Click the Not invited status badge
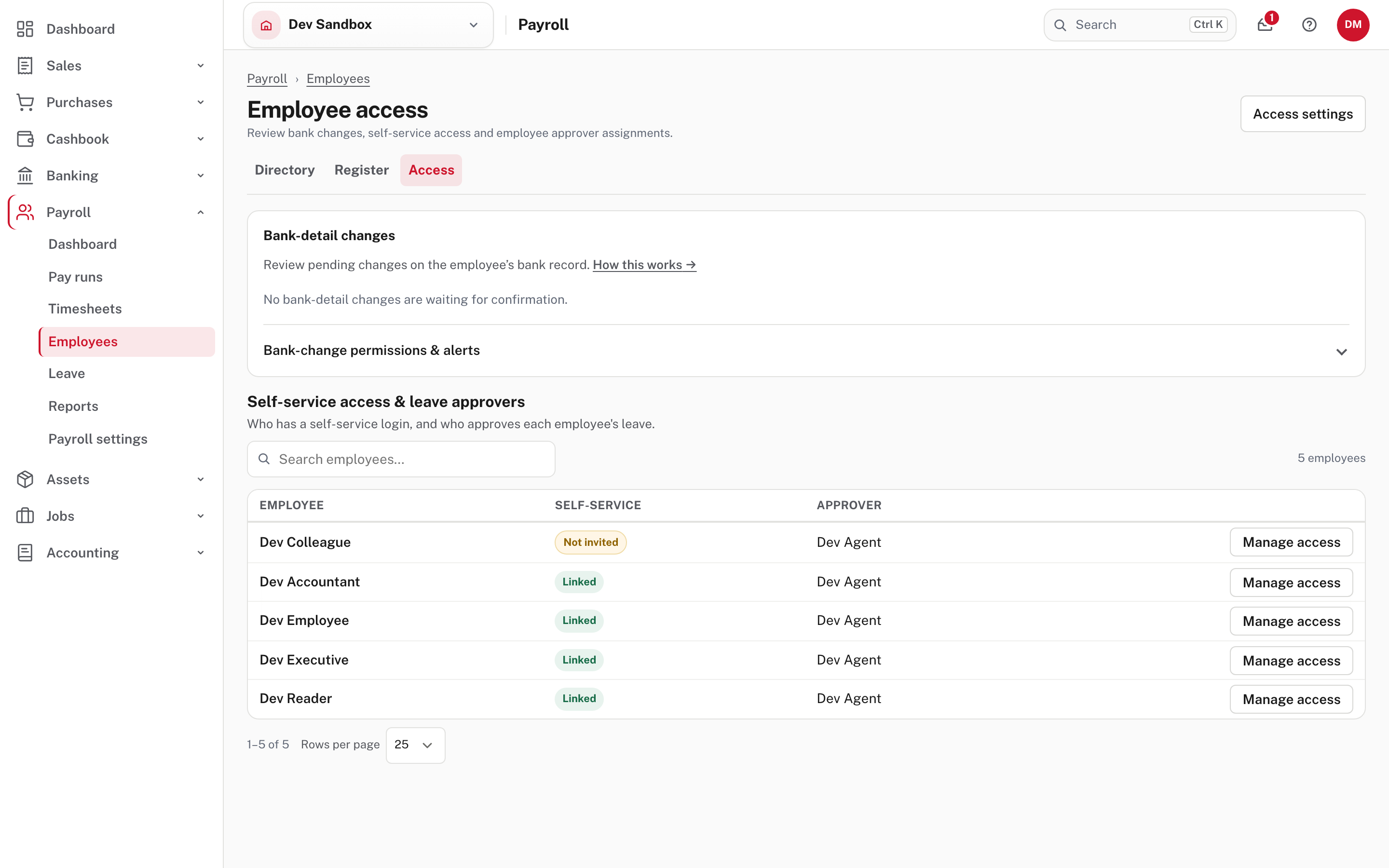 591,542
